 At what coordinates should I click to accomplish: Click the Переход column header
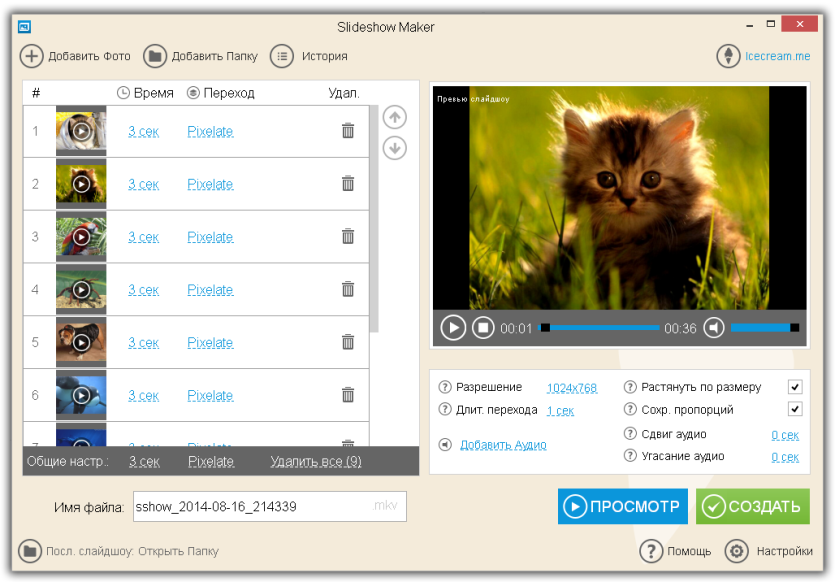[220, 93]
